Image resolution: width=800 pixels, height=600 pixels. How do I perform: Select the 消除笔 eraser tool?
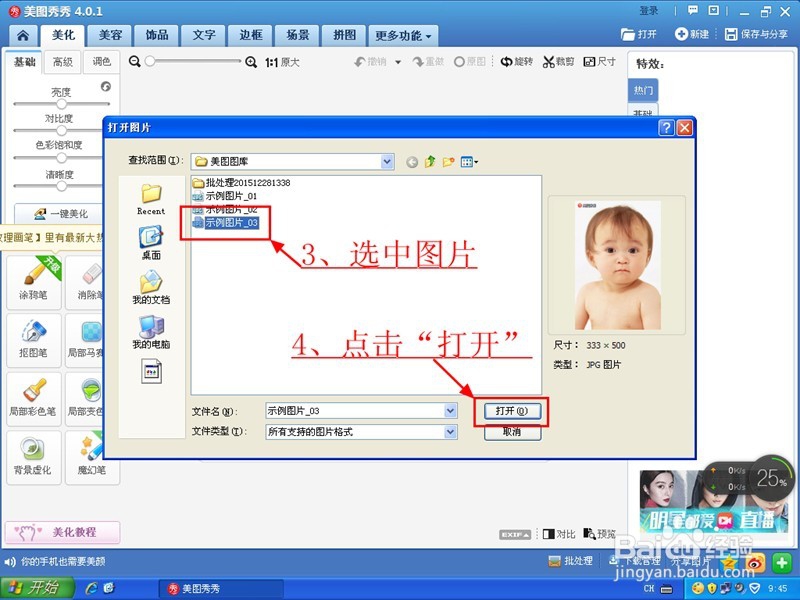[x=92, y=283]
